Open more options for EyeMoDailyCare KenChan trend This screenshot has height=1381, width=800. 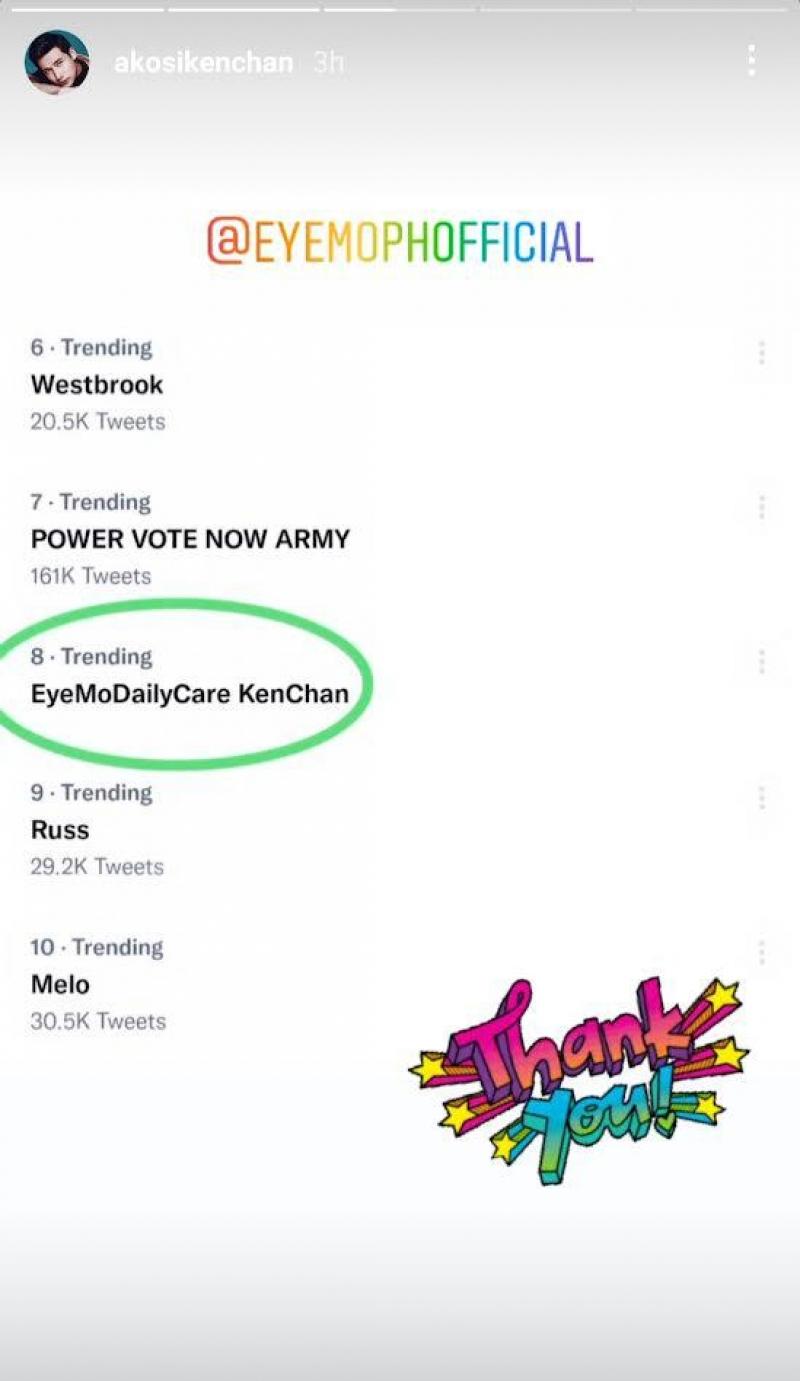point(762,661)
